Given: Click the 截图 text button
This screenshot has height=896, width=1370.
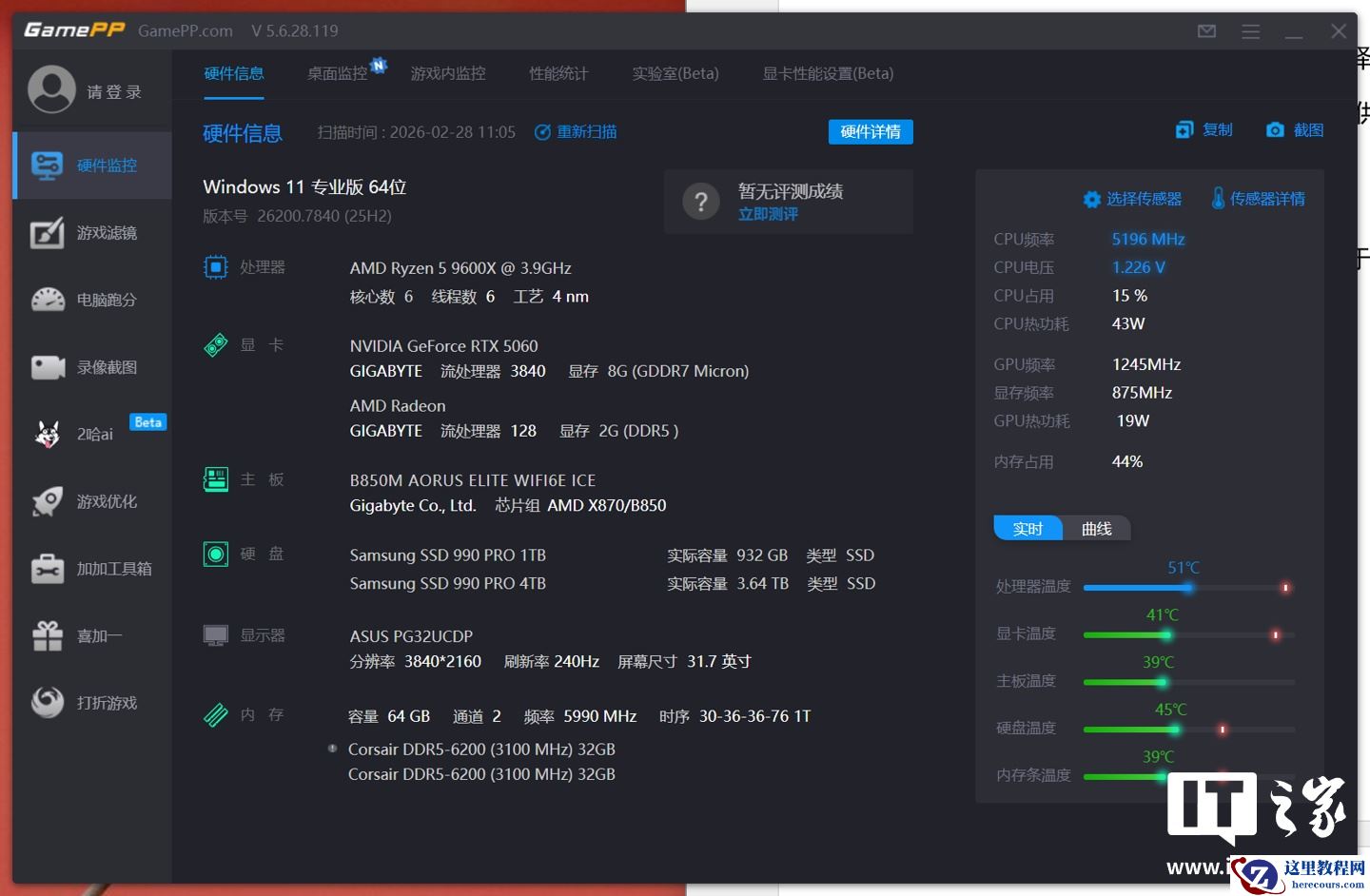Looking at the screenshot, I should pos(1309,130).
